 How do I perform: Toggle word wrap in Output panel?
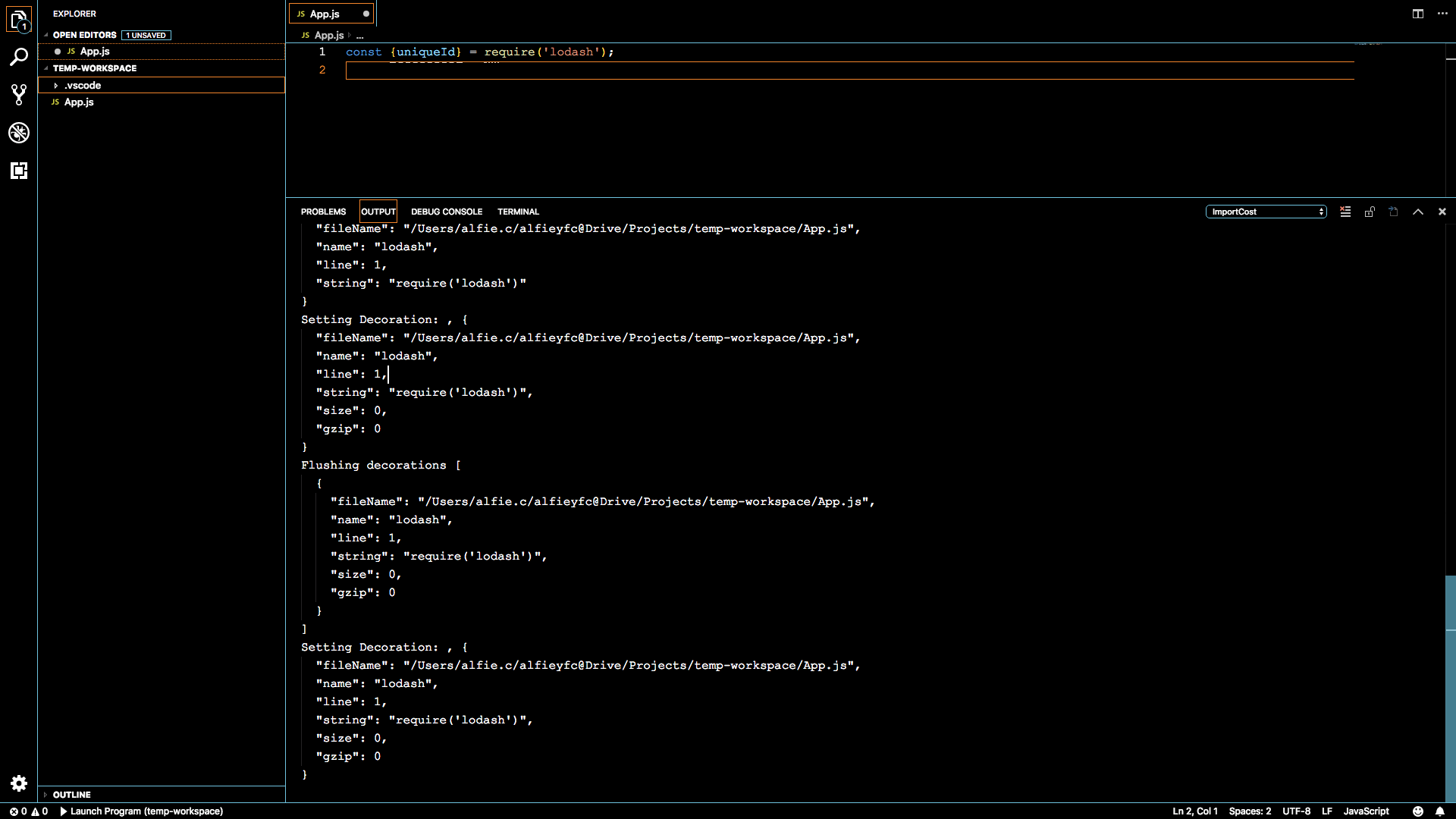pos(1393,212)
